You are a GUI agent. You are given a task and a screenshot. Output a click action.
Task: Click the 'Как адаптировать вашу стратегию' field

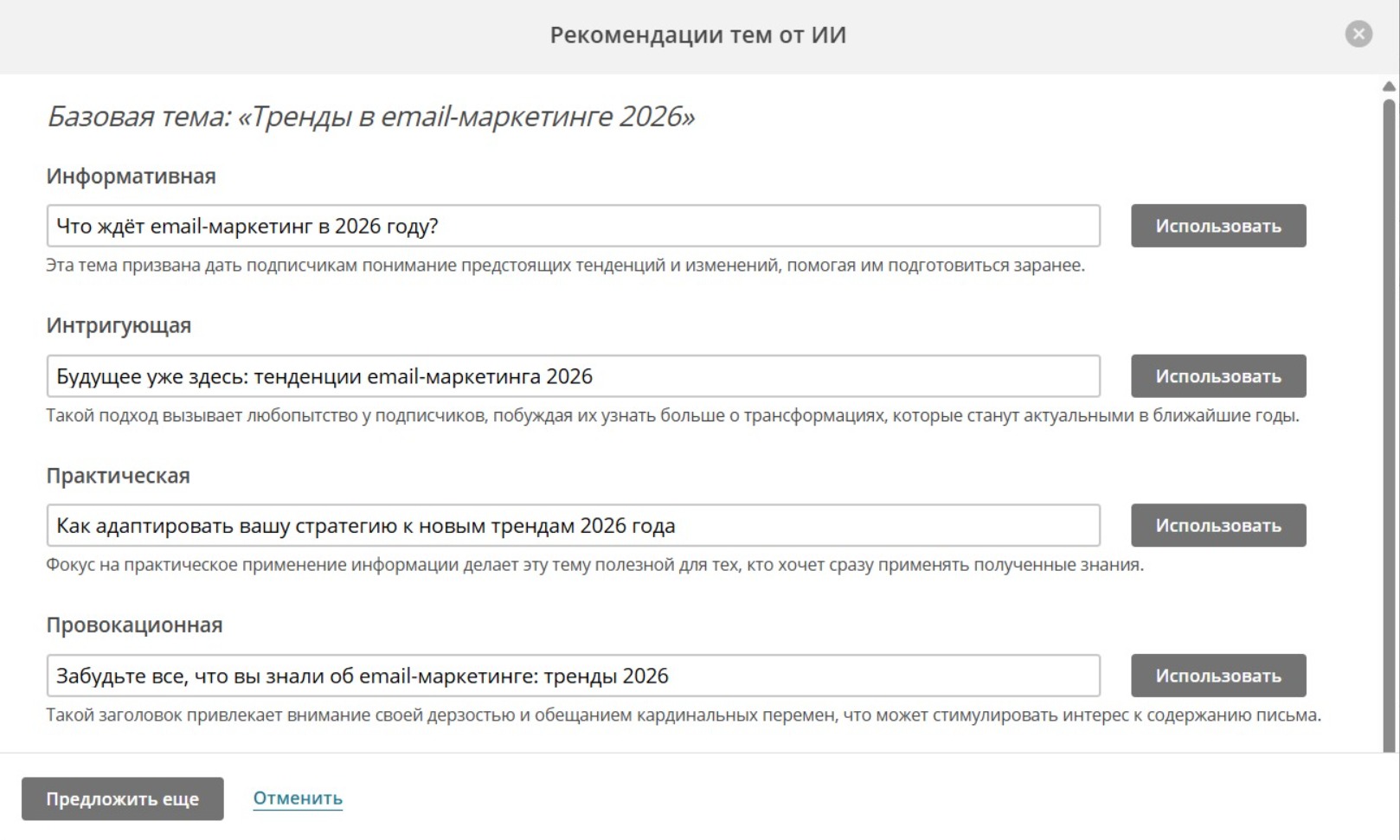coord(573,526)
